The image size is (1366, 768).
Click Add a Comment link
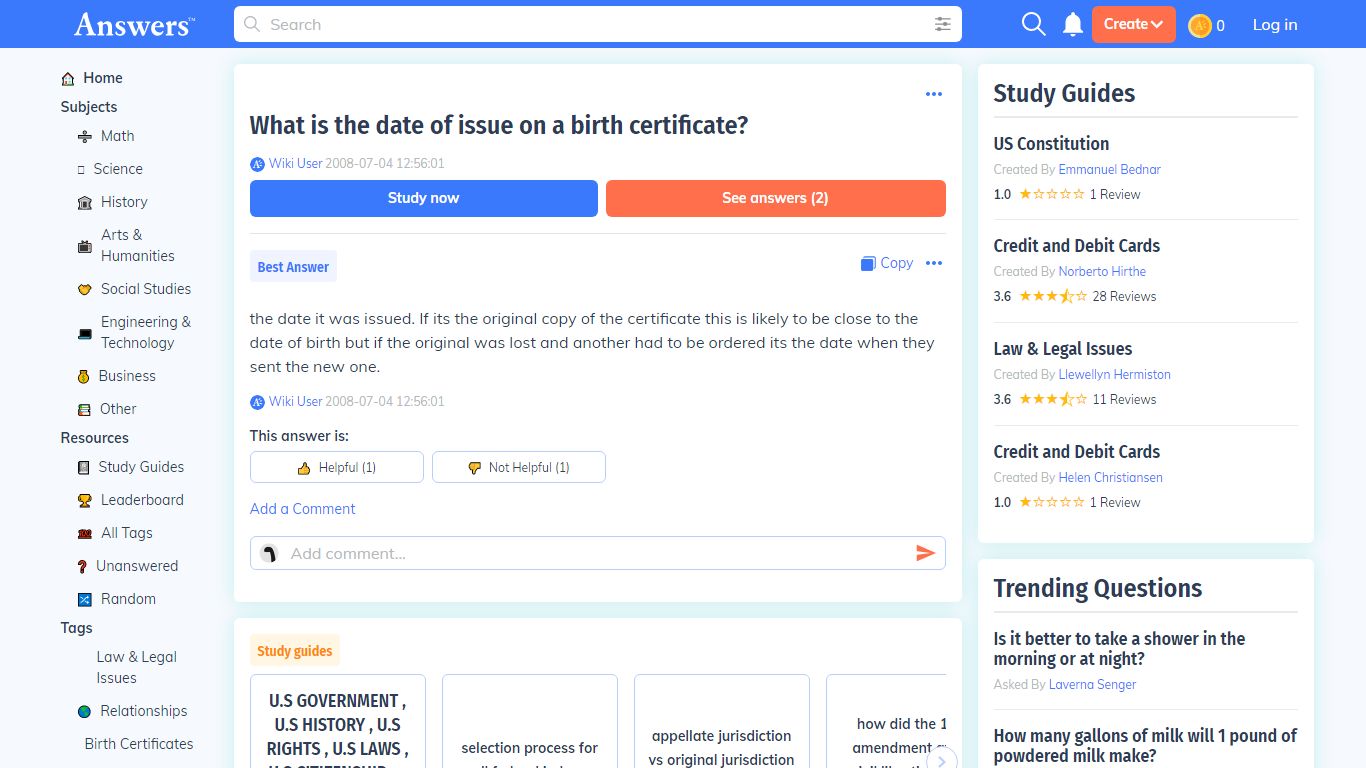(302, 509)
